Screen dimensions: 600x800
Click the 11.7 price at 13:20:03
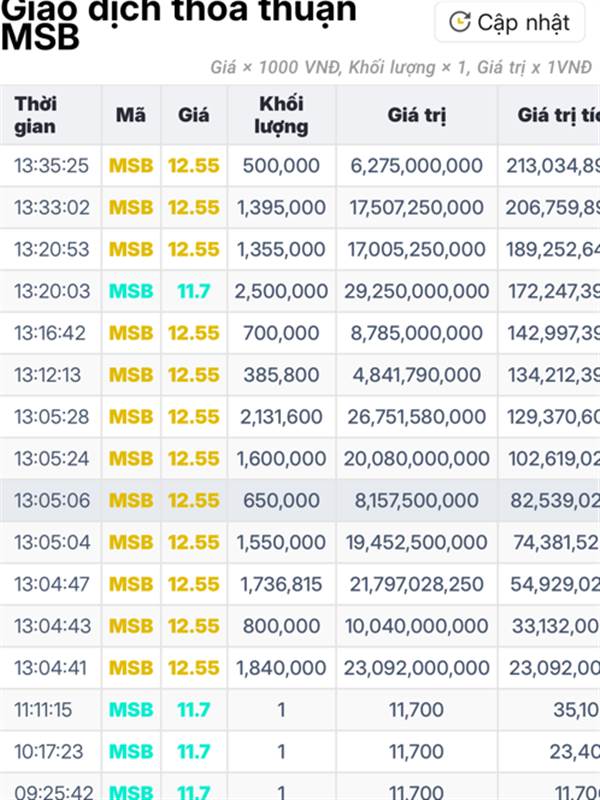coord(193,291)
